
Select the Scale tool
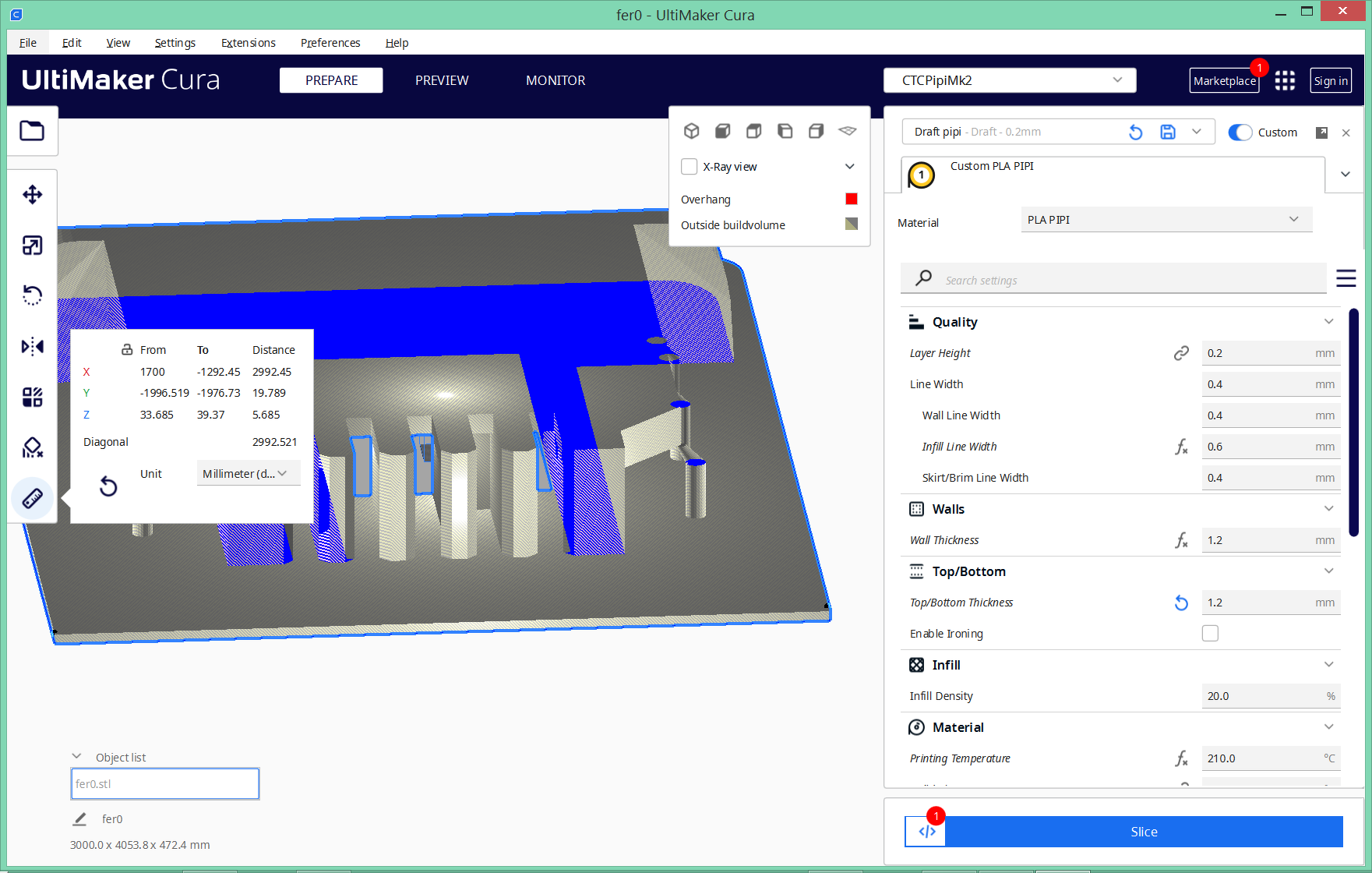(x=32, y=246)
